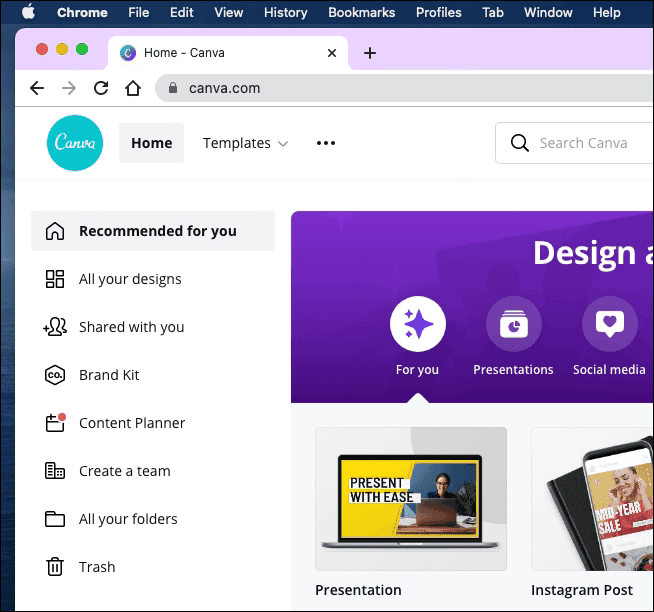
Task: Click the Instagram Post card title
Action: [x=582, y=590]
